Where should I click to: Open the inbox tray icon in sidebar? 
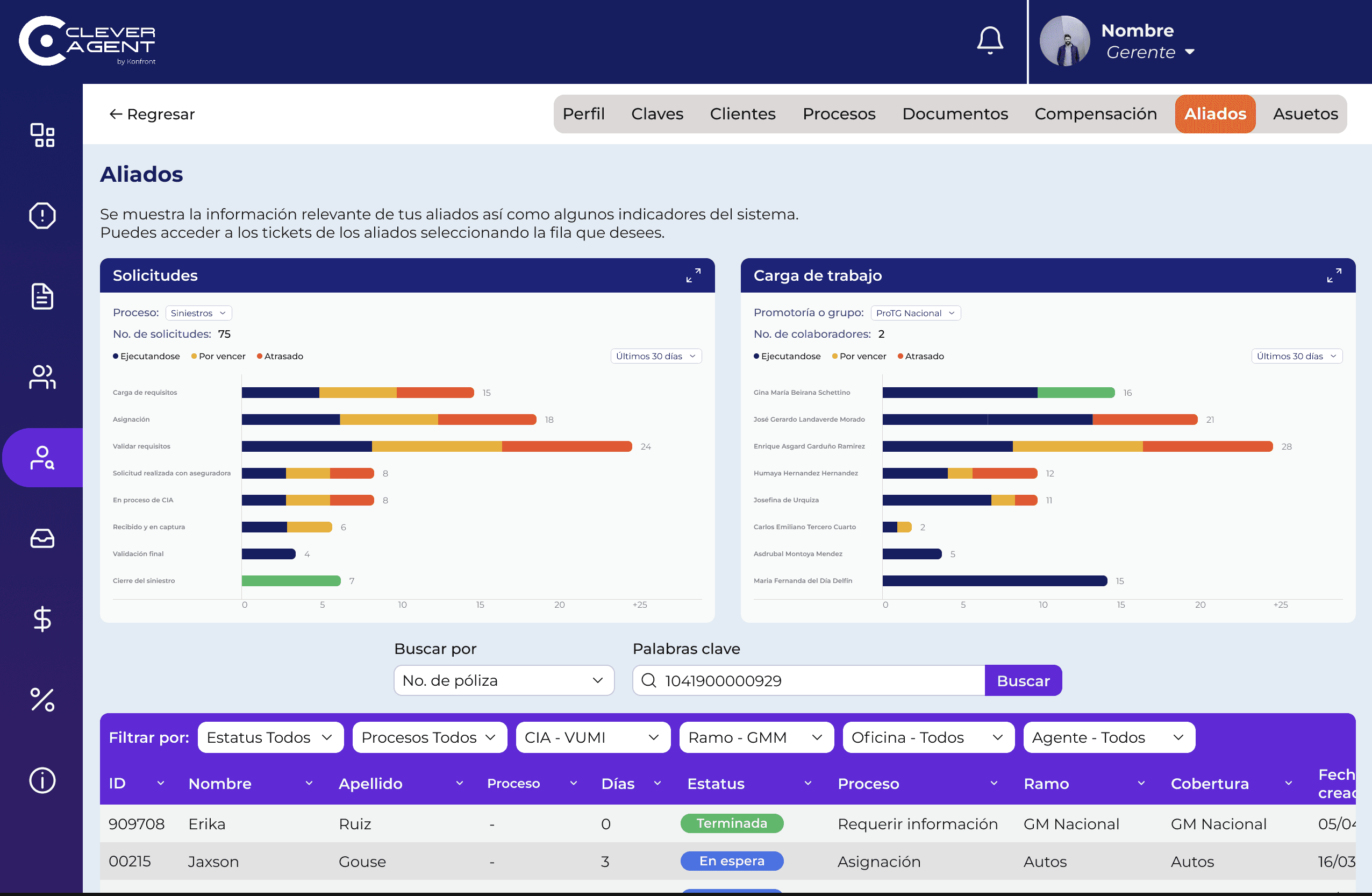point(42,538)
